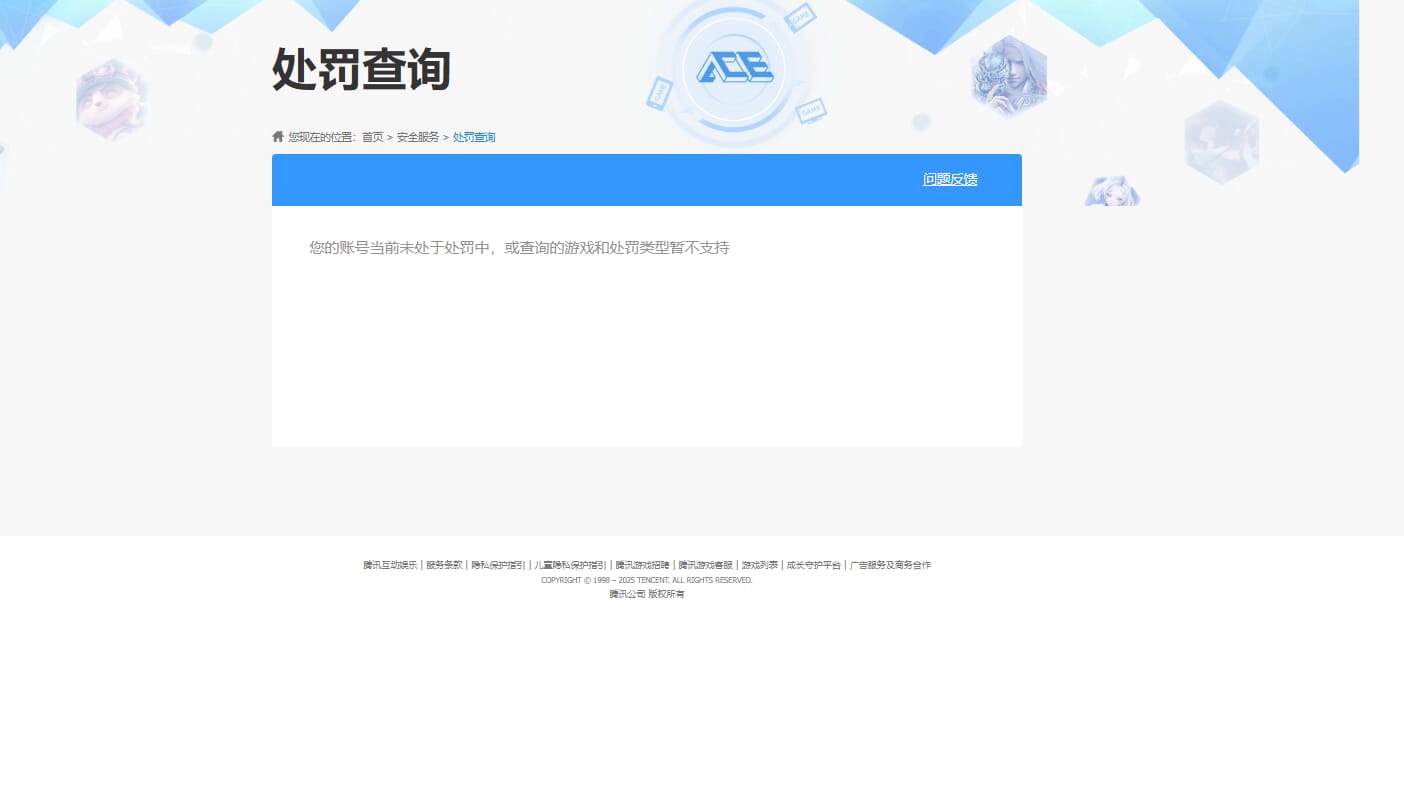The width and height of the screenshot is (1404, 793).
Task: Select the dragon character hexagon on the right
Action: [1008, 74]
